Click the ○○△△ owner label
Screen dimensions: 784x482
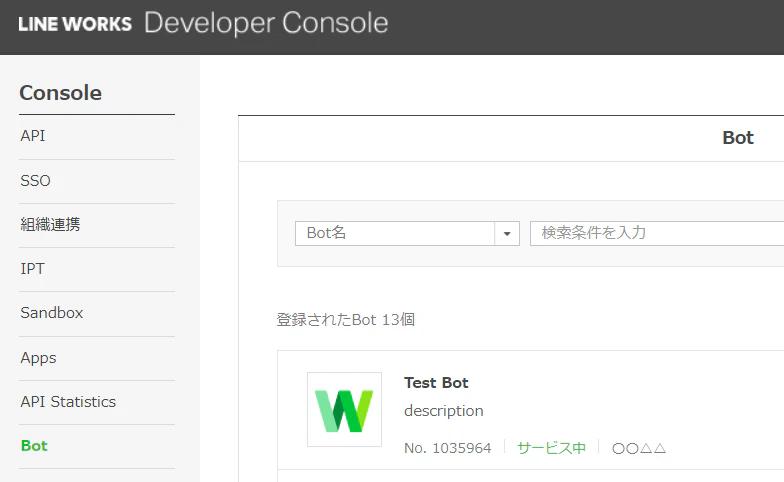coord(639,448)
